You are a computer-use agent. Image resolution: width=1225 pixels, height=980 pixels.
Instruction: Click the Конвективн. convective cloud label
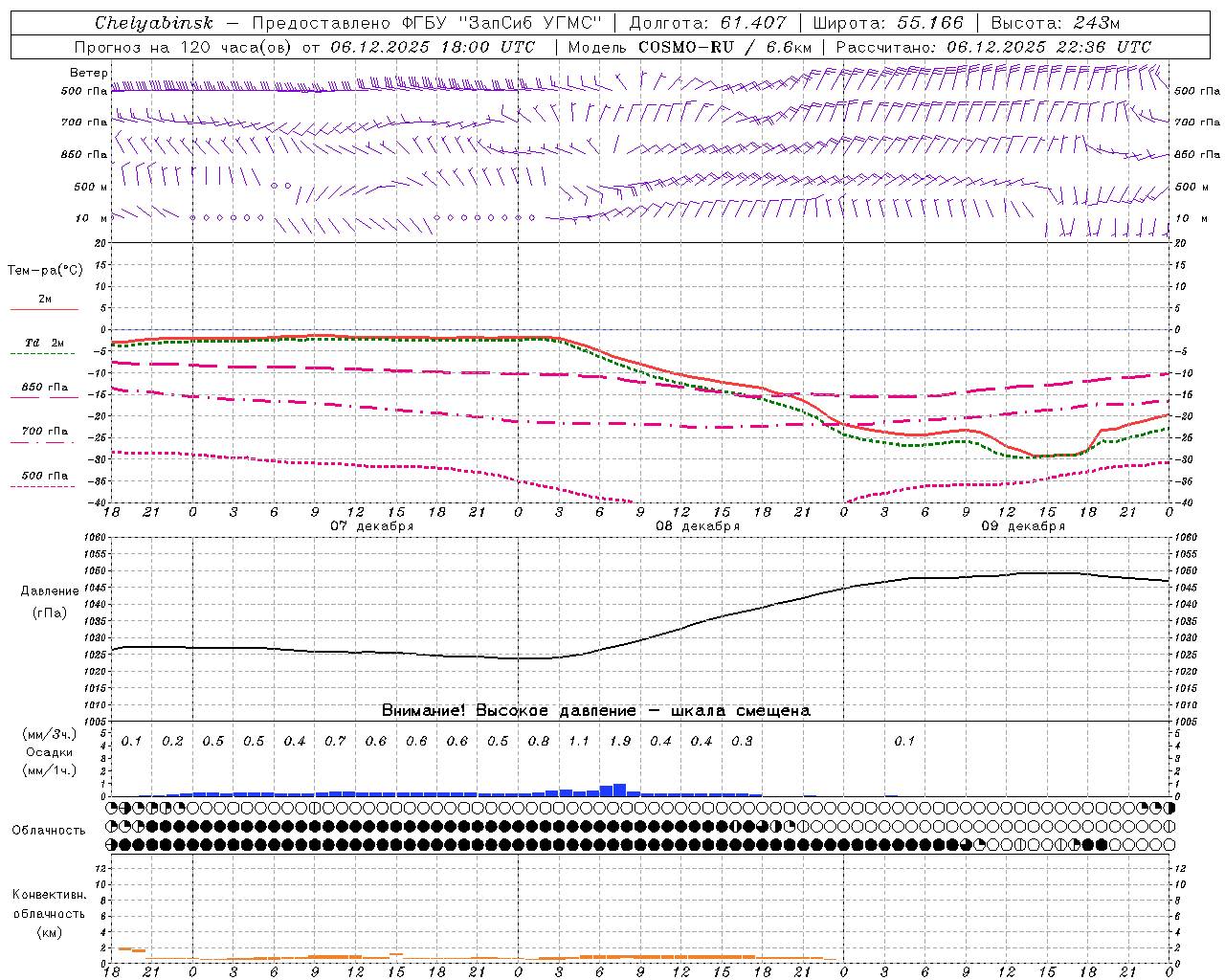(50, 894)
